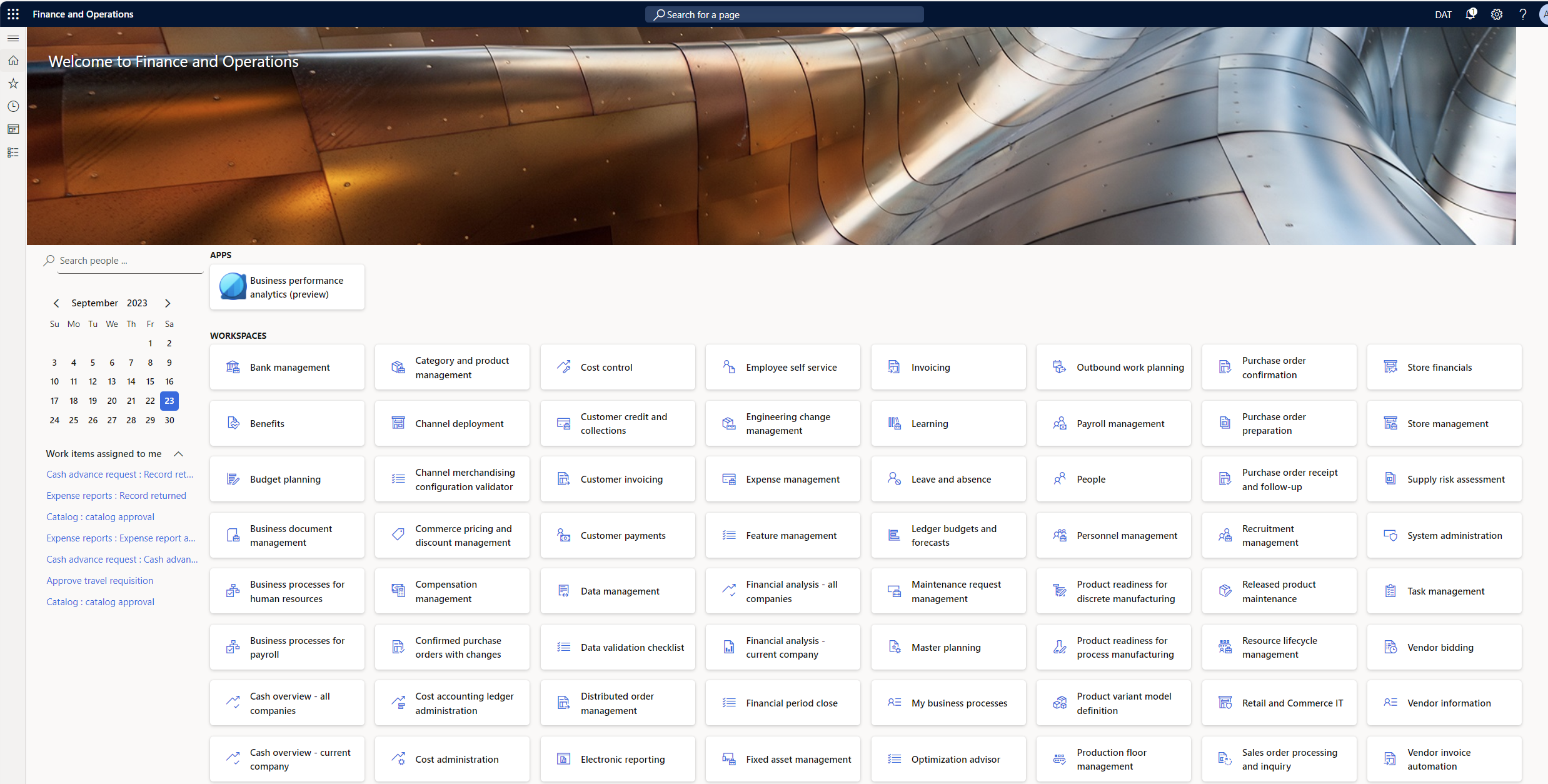This screenshot has height=784, width=1548.
Task: Open the Bank management workspace
Action: click(287, 367)
